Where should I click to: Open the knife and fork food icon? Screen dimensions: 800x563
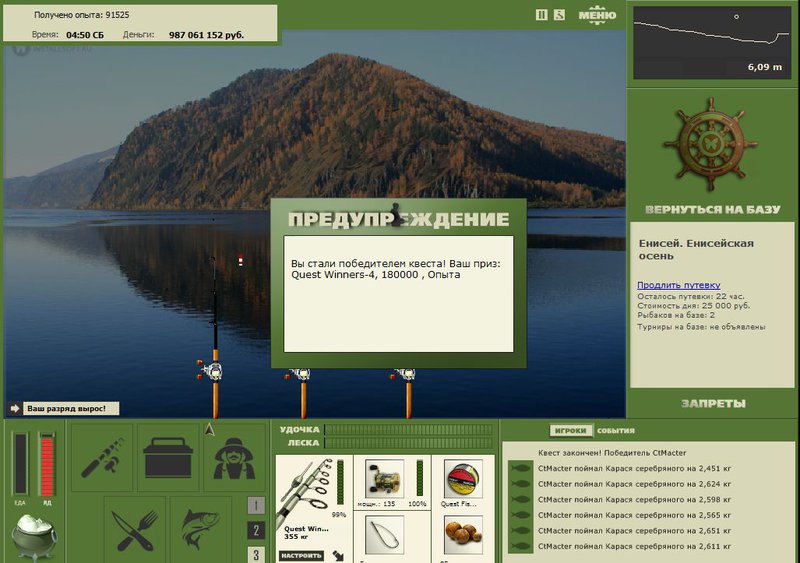click(134, 524)
